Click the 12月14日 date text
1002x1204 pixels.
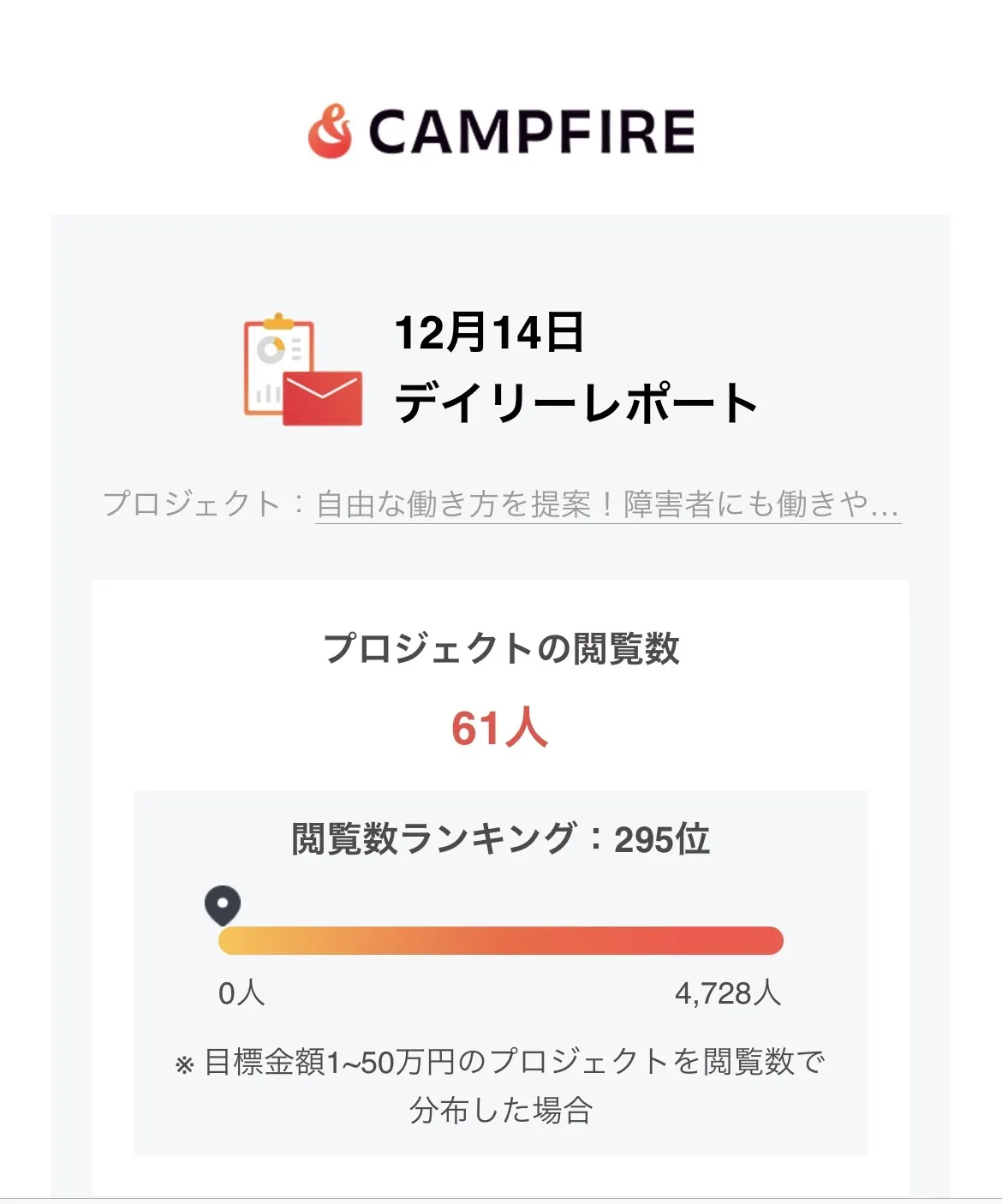489,333
